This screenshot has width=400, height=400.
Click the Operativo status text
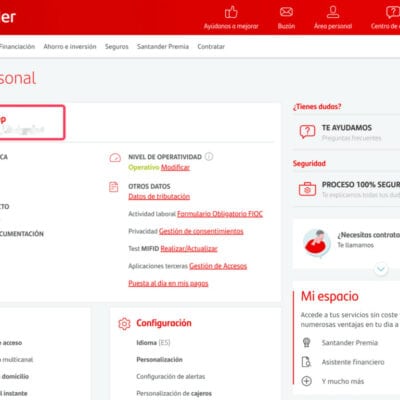point(144,167)
